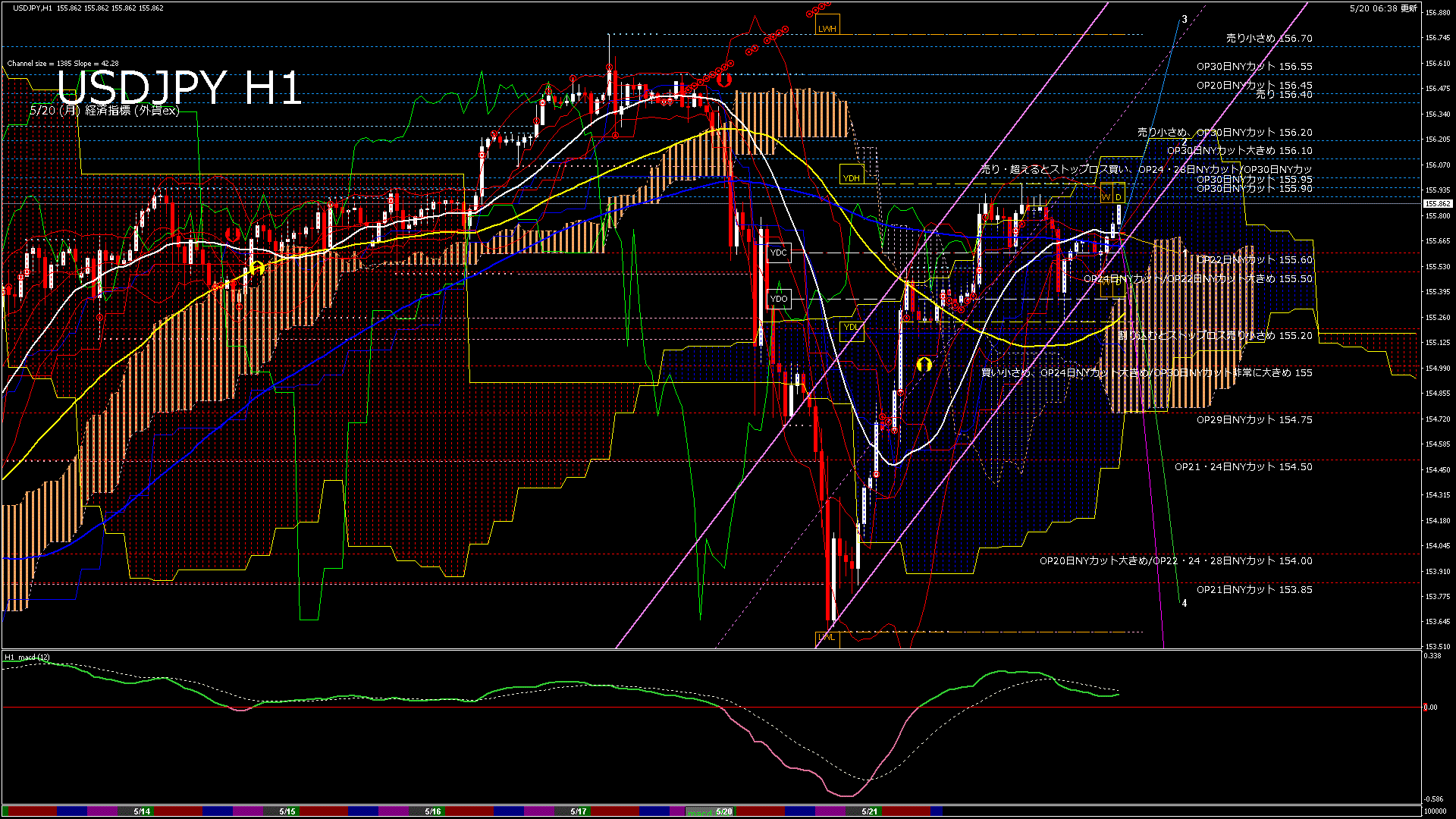Click the 'OP29日NYカット 154.75' label
Screen dimensions: 1456x819
[1254, 419]
